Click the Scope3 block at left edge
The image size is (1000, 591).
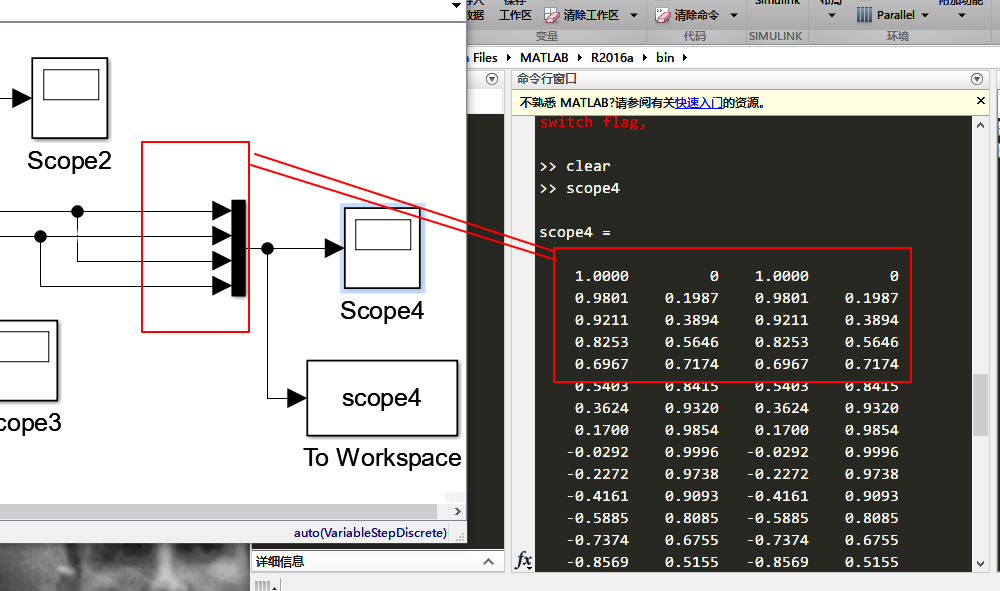[x=28, y=360]
